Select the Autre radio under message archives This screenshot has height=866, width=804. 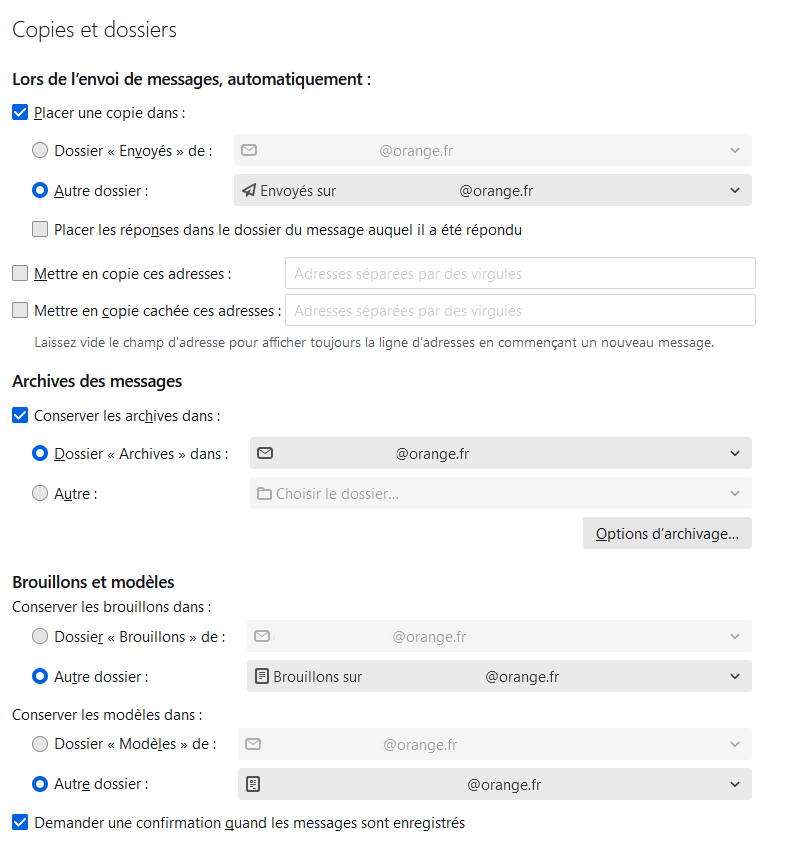[40, 493]
